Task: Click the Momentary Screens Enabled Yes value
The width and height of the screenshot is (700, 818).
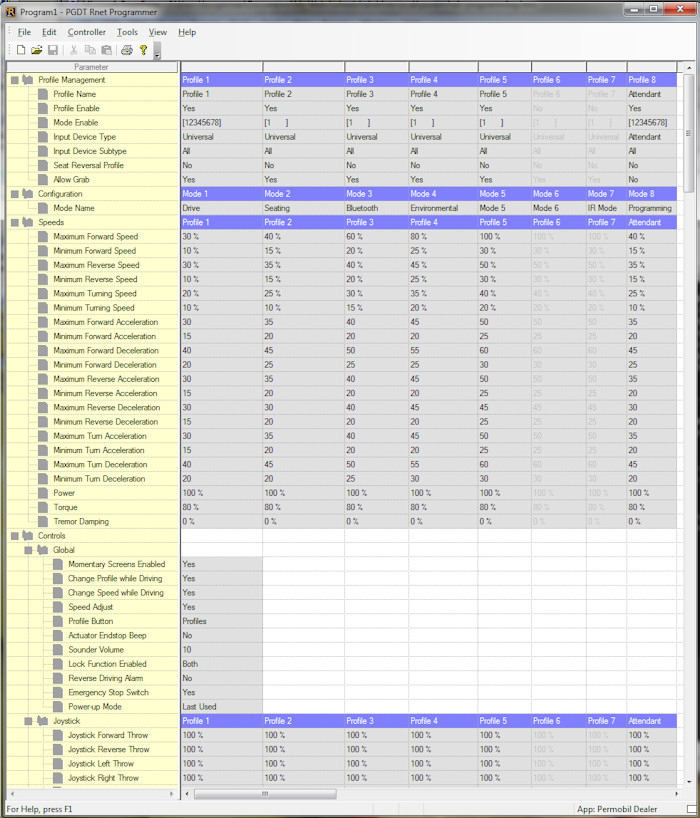Action: coord(220,564)
